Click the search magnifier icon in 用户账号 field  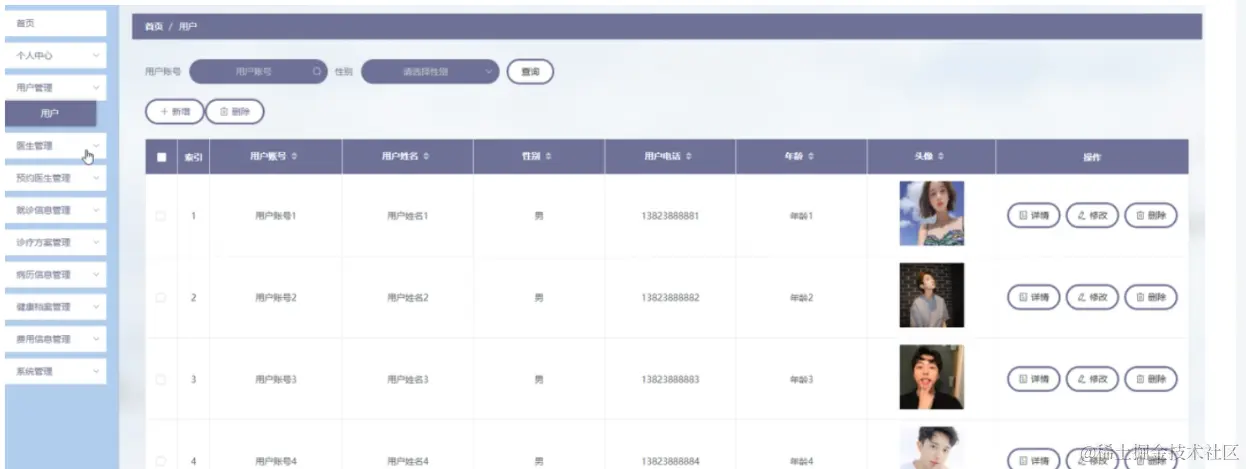(317, 72)
